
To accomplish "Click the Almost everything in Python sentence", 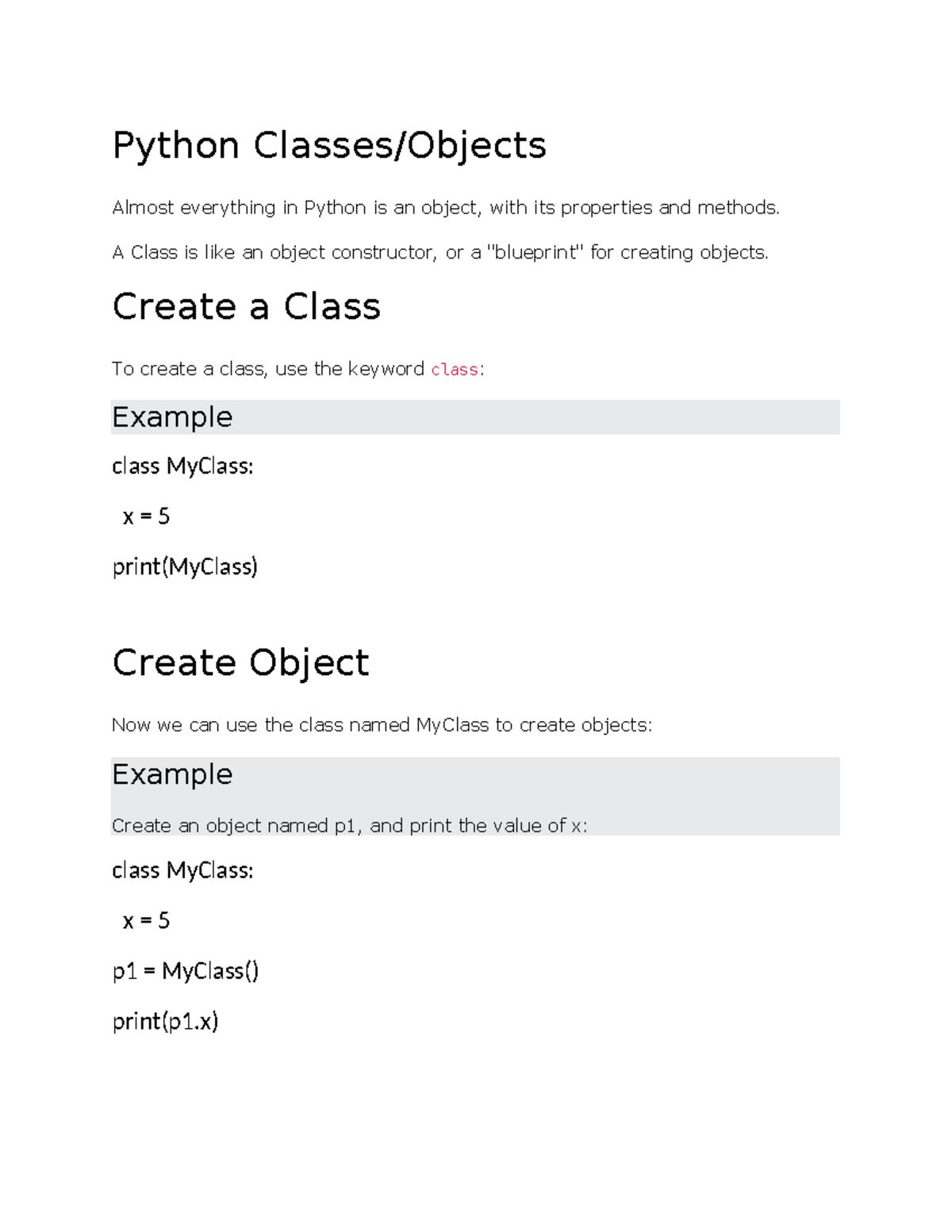I will point(446,208).
